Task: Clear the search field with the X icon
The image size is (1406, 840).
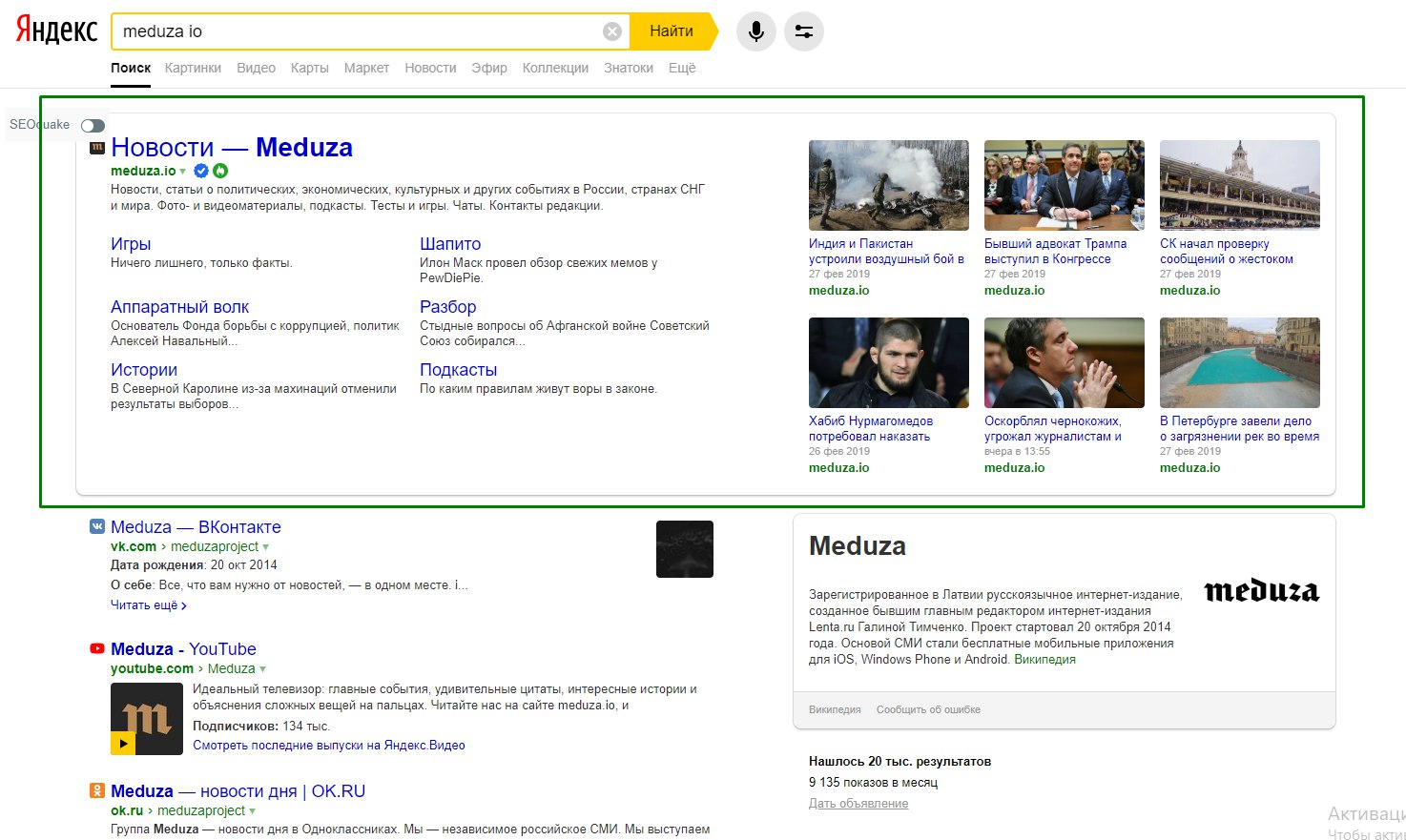Action: coord(612,31)
